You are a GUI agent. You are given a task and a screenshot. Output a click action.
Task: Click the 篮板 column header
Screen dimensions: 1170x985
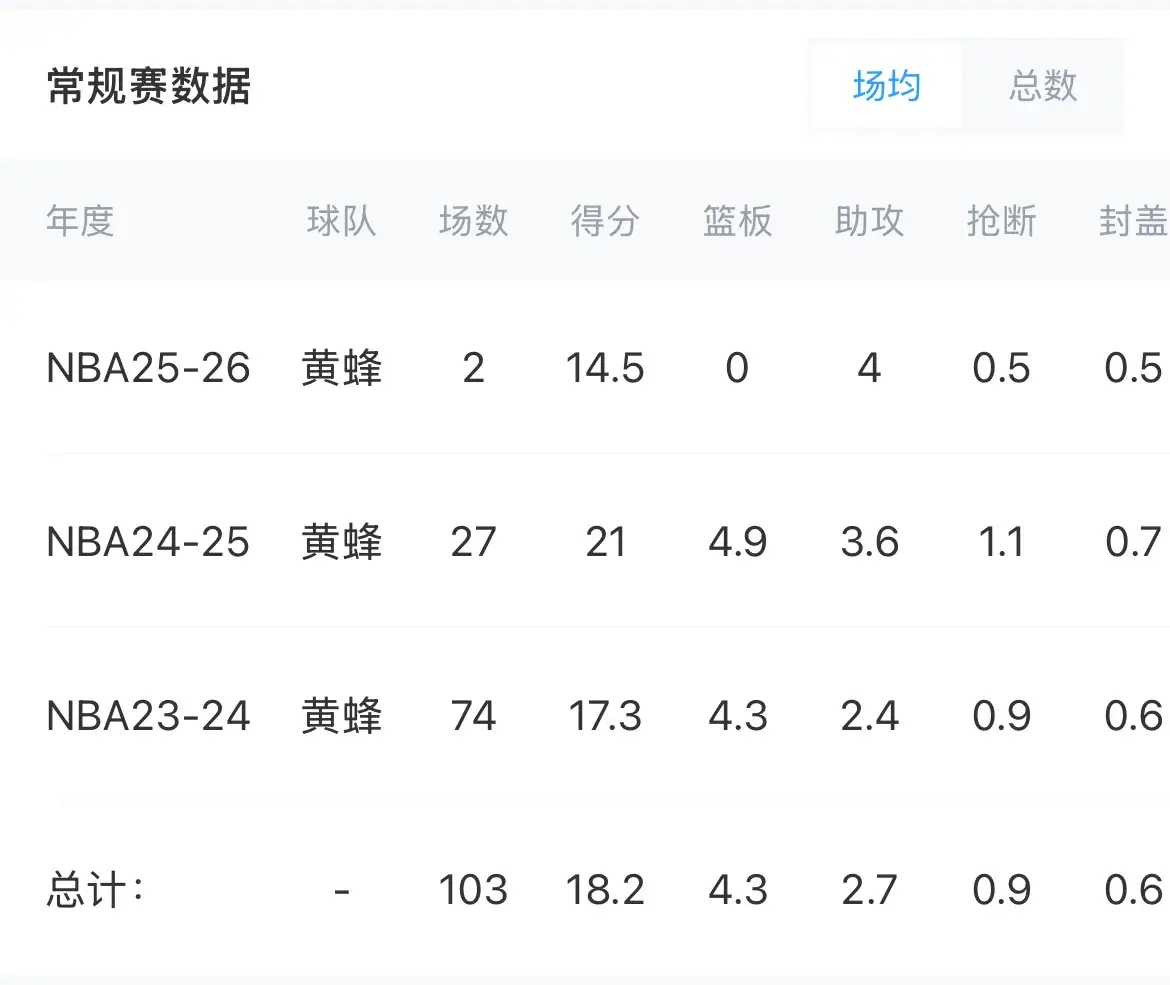click(737, 220)
